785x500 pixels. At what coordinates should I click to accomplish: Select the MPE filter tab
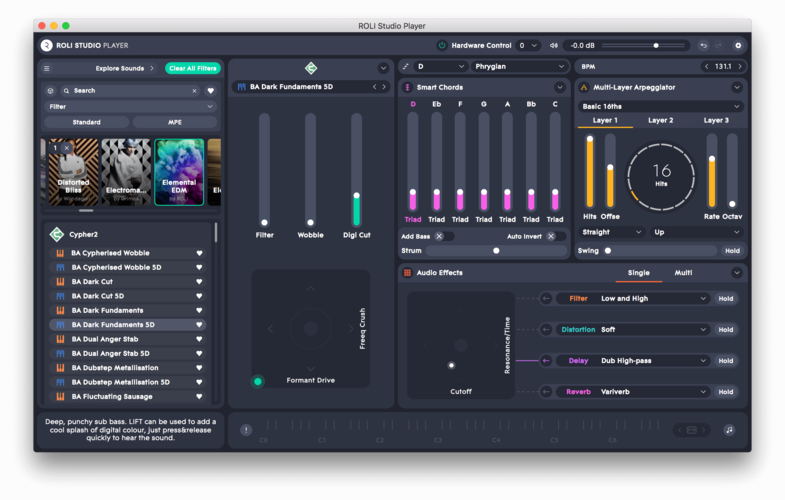point(175,122)
